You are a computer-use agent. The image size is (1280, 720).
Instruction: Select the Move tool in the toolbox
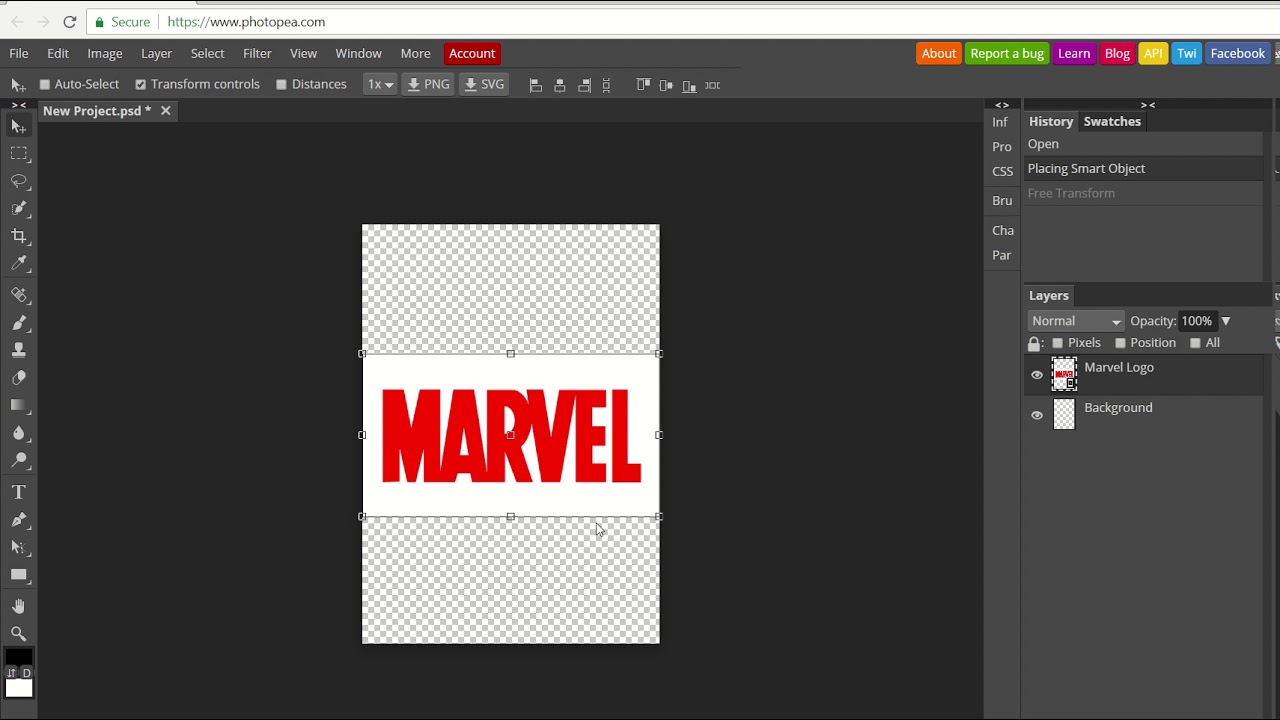click(18, 126)
